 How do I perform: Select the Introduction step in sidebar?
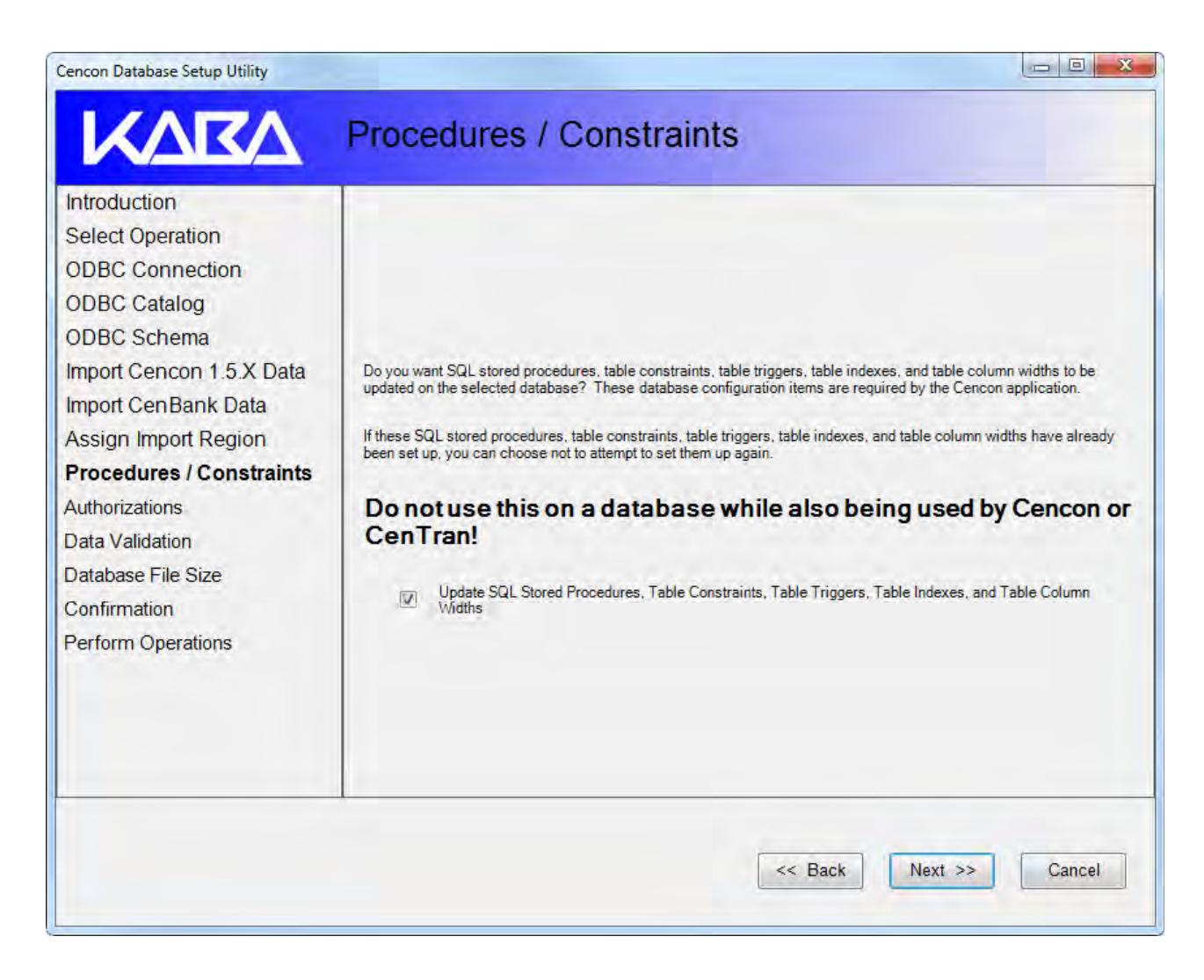pos(120,202)
